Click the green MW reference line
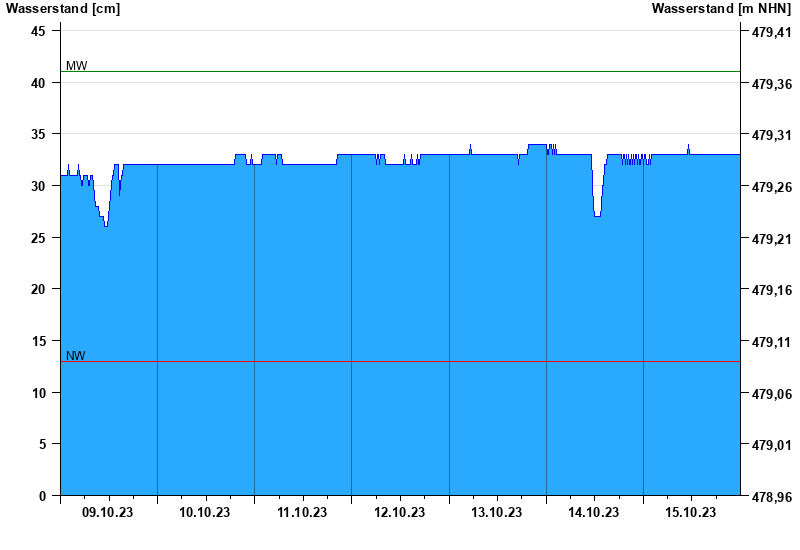Image resolution: width=800 pixels, height=550 pixels. tap(401, 71)
